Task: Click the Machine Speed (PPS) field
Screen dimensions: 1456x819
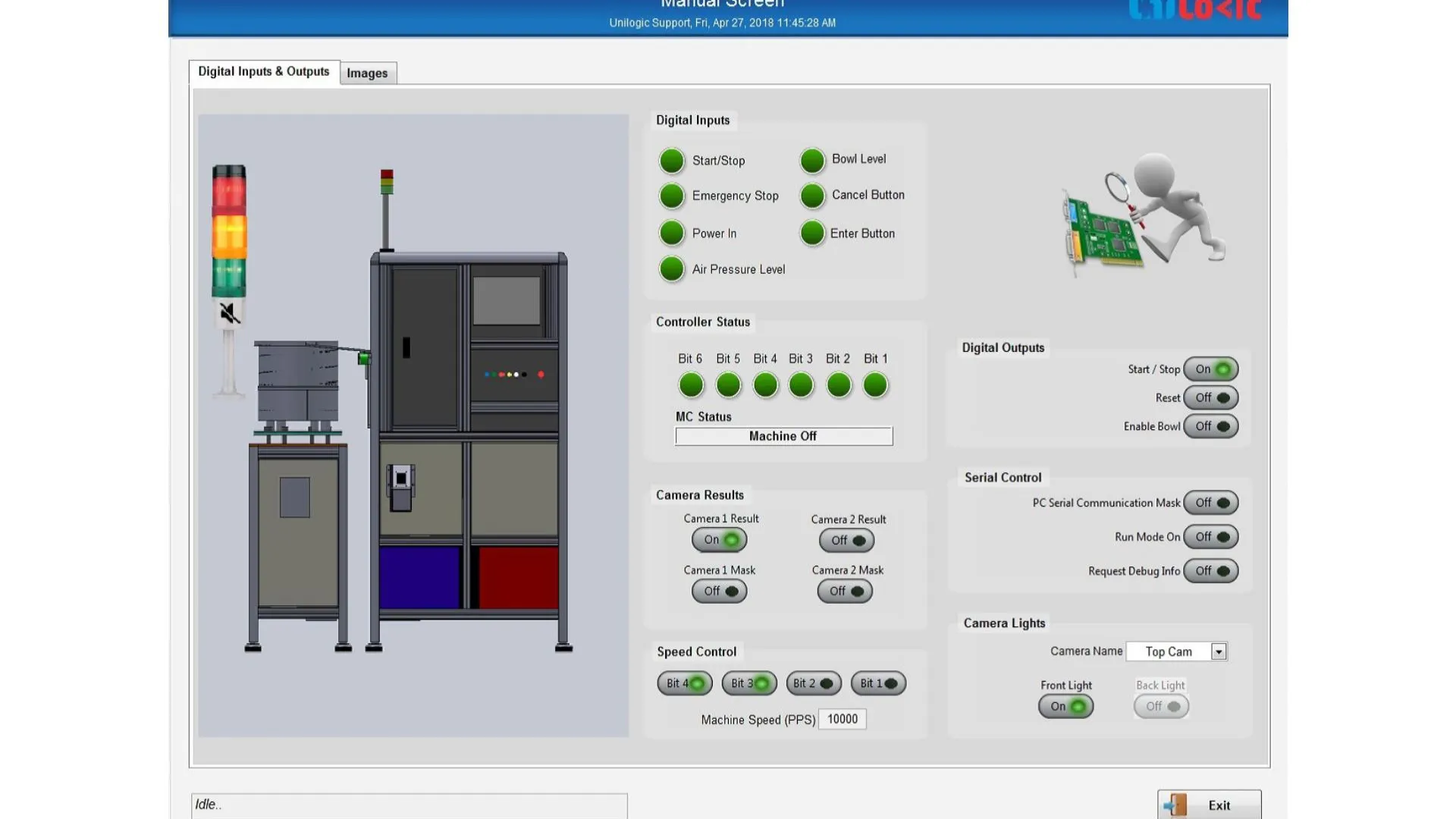Action: 842,719
